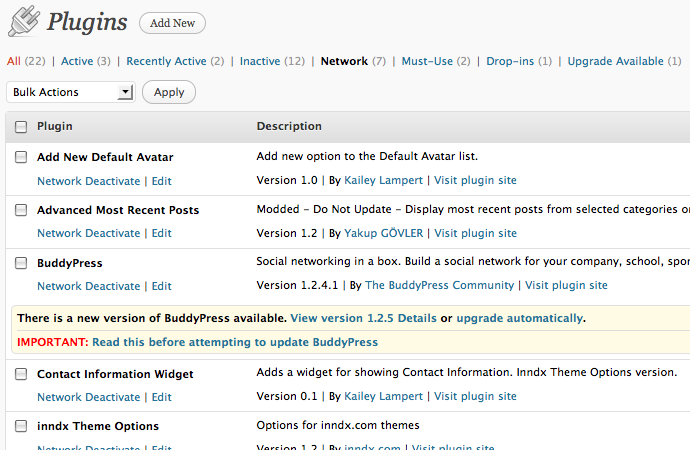Select the Network plugins filter
690x450 pixels.
point(344,61)
